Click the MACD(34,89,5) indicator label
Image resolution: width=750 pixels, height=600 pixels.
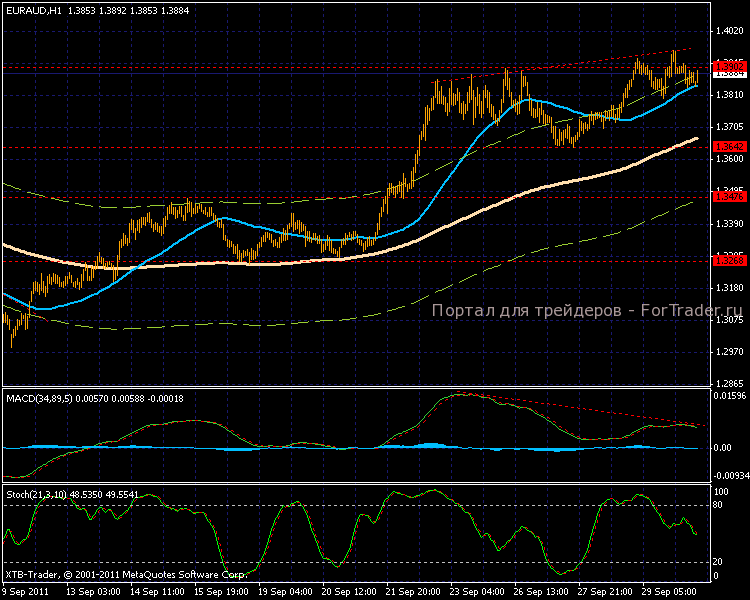pyautogui.click(x=39, y=399)
